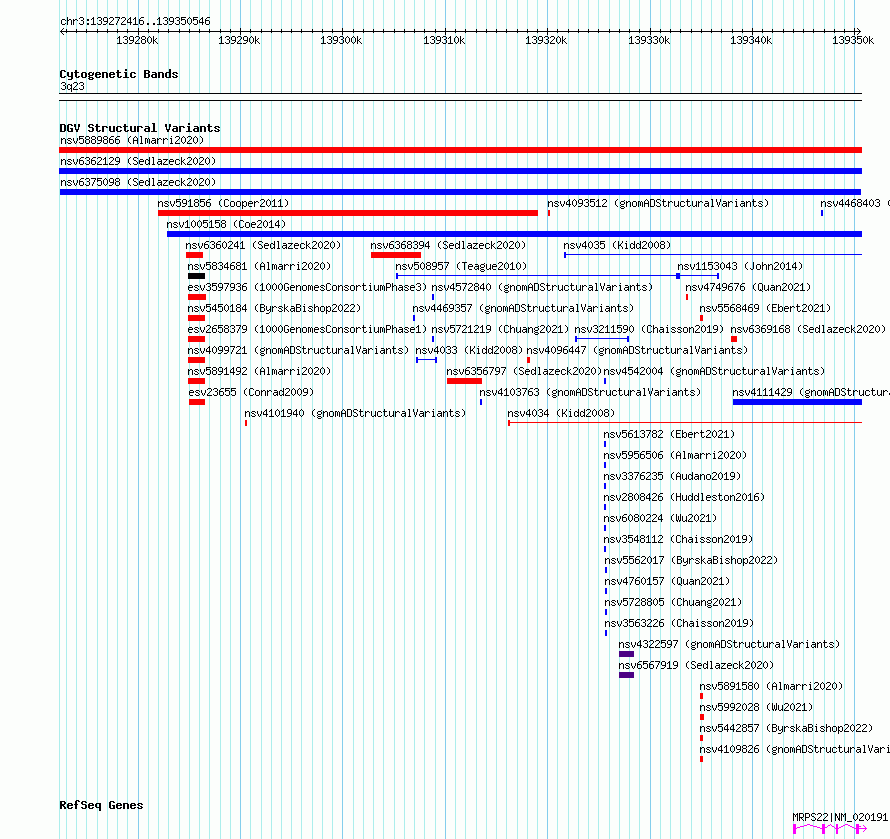
Task: Click the Cytogenetic Bands track title
Action: click(x=119, y=74)
